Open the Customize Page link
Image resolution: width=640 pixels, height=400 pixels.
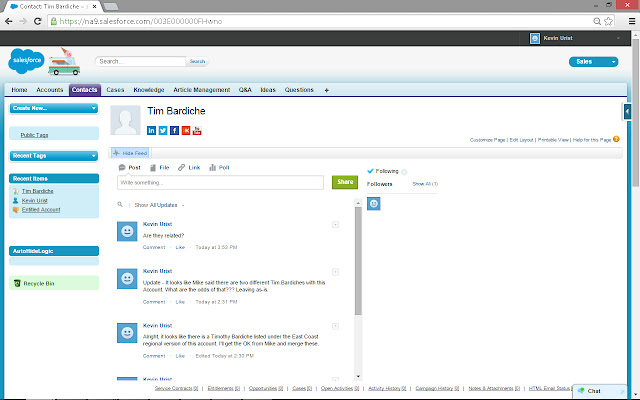487,140
